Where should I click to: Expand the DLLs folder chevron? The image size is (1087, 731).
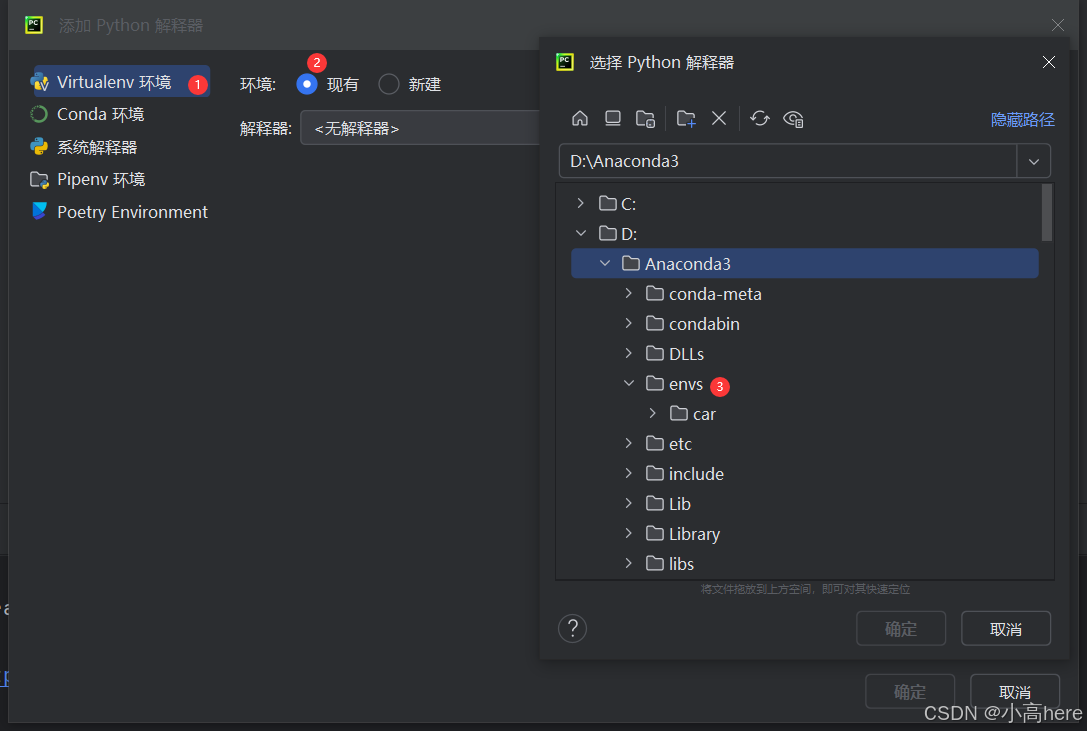(629, 353)
